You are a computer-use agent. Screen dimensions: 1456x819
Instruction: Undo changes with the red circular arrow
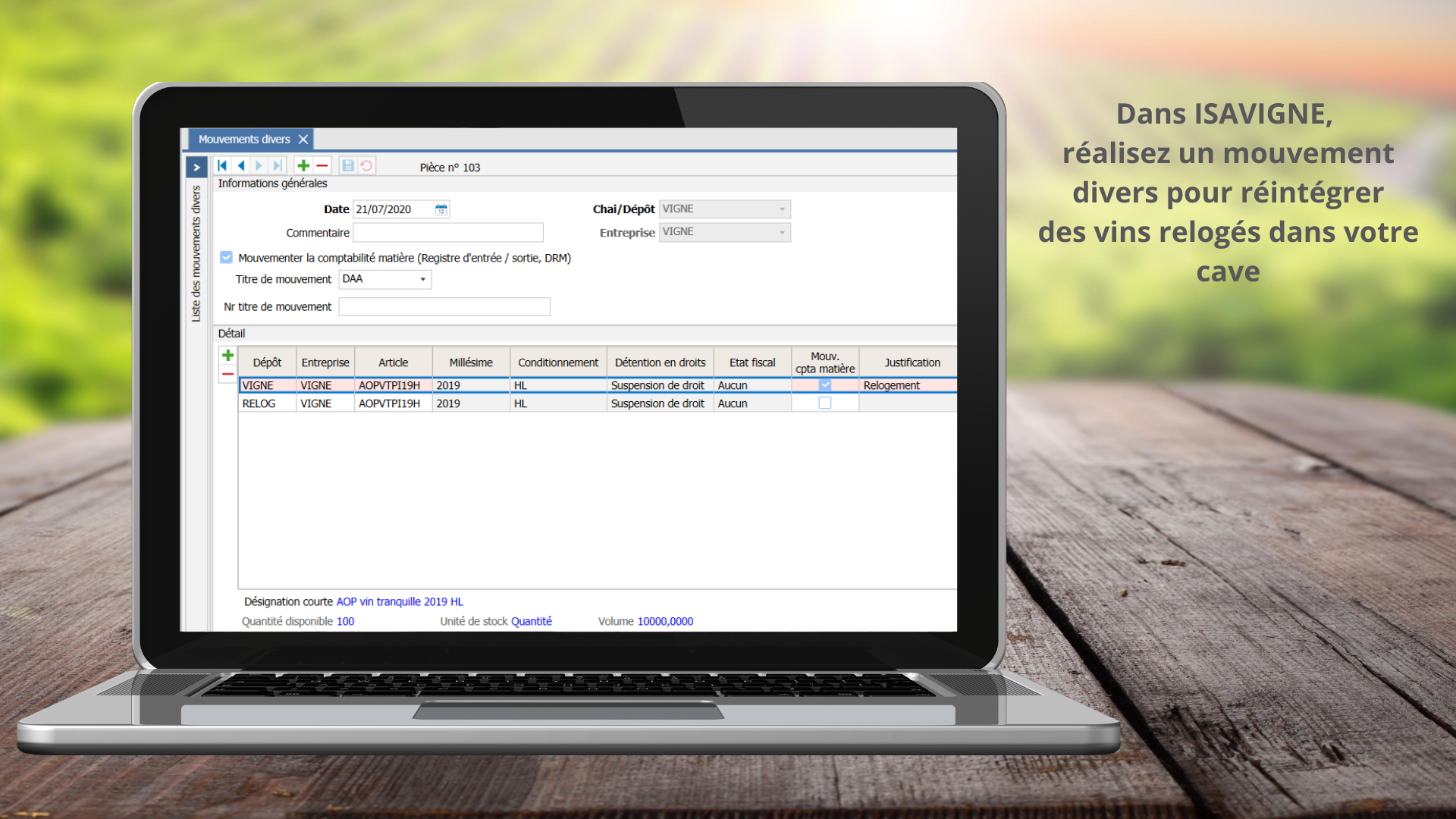[x=366, y=165]
